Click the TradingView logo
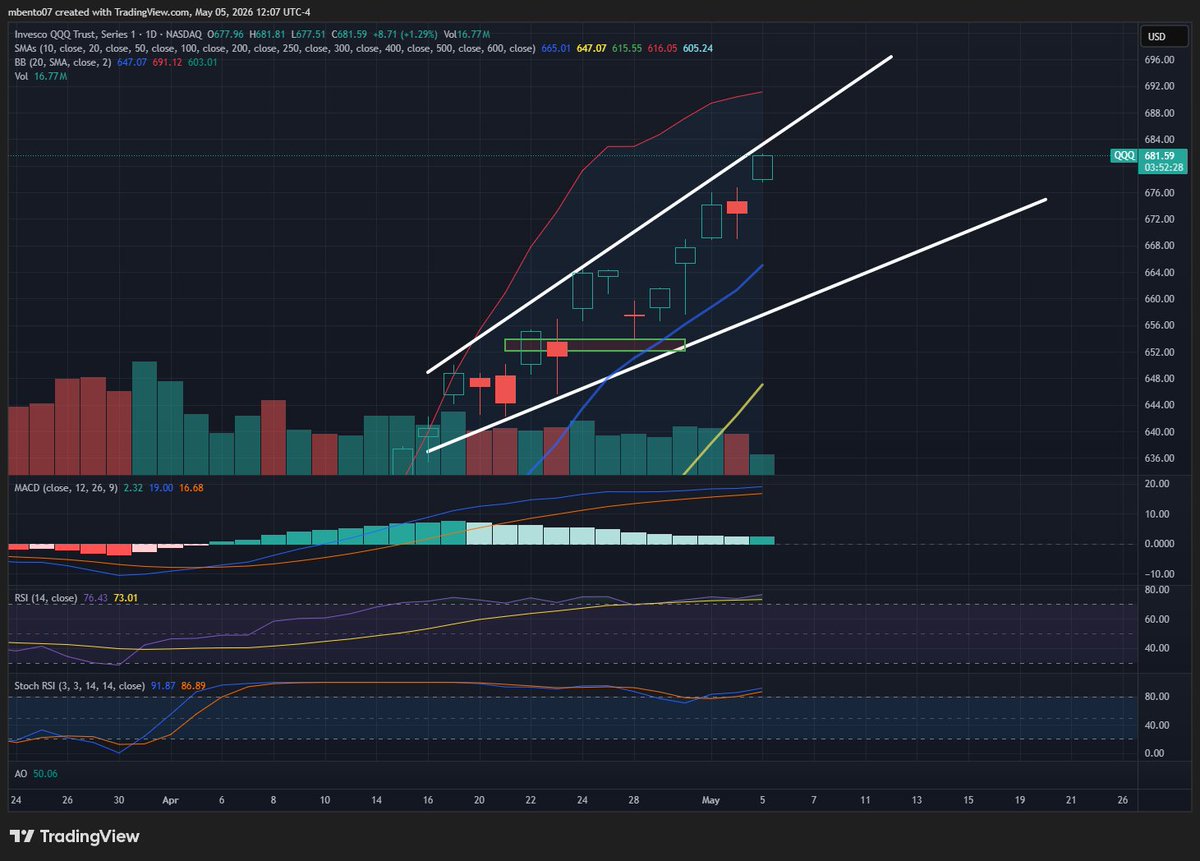This screenshot has width=1200, height=861. 75,836
